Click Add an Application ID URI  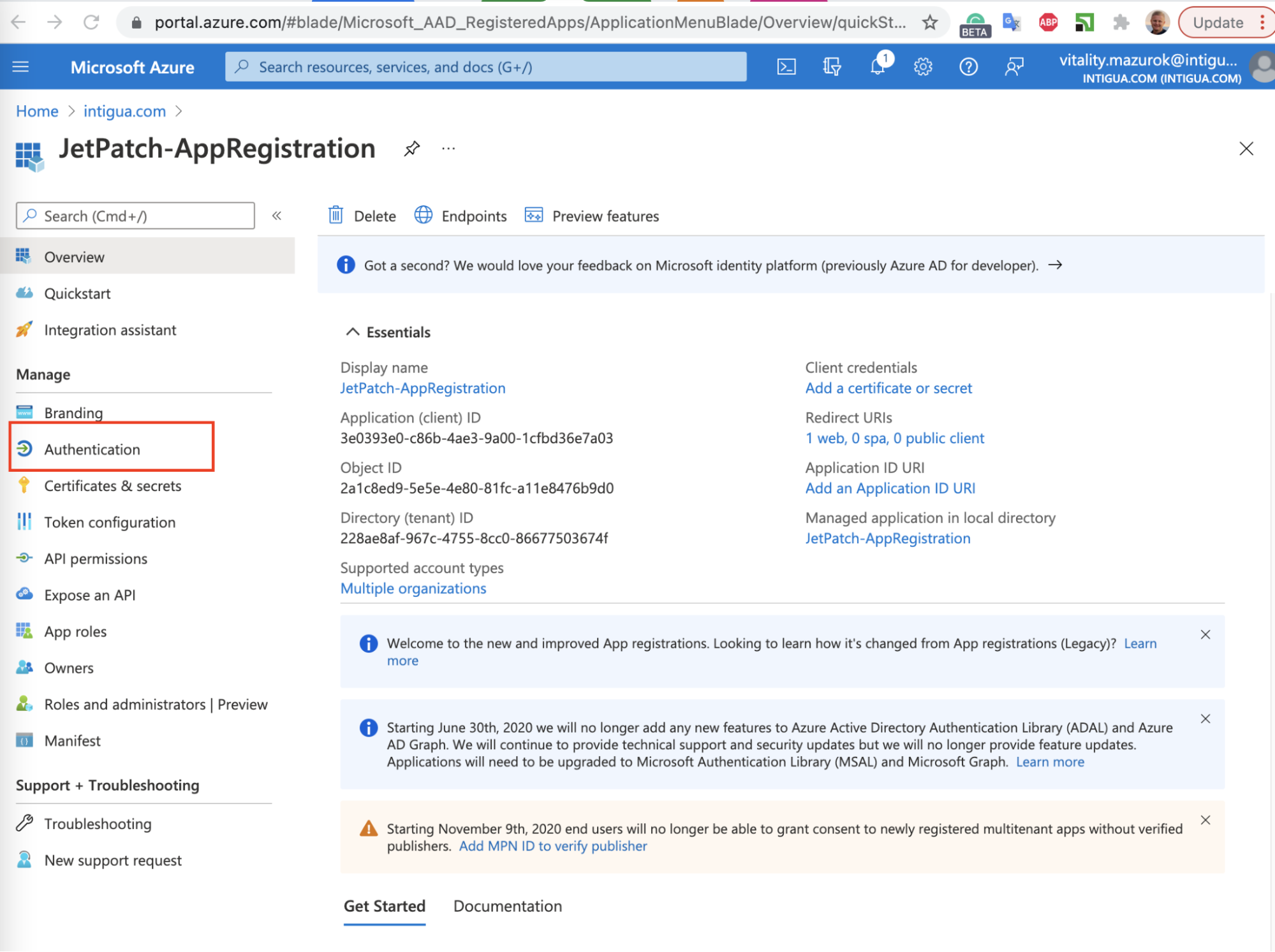(x=890, y=488)
